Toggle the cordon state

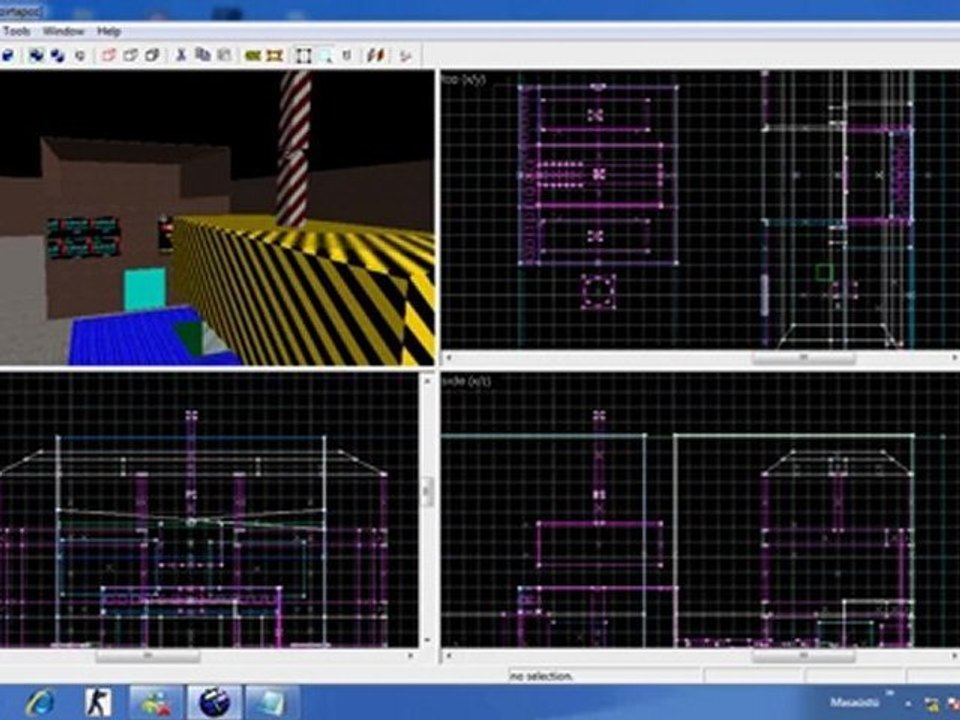pyautogui.click(x=253, y=56)
